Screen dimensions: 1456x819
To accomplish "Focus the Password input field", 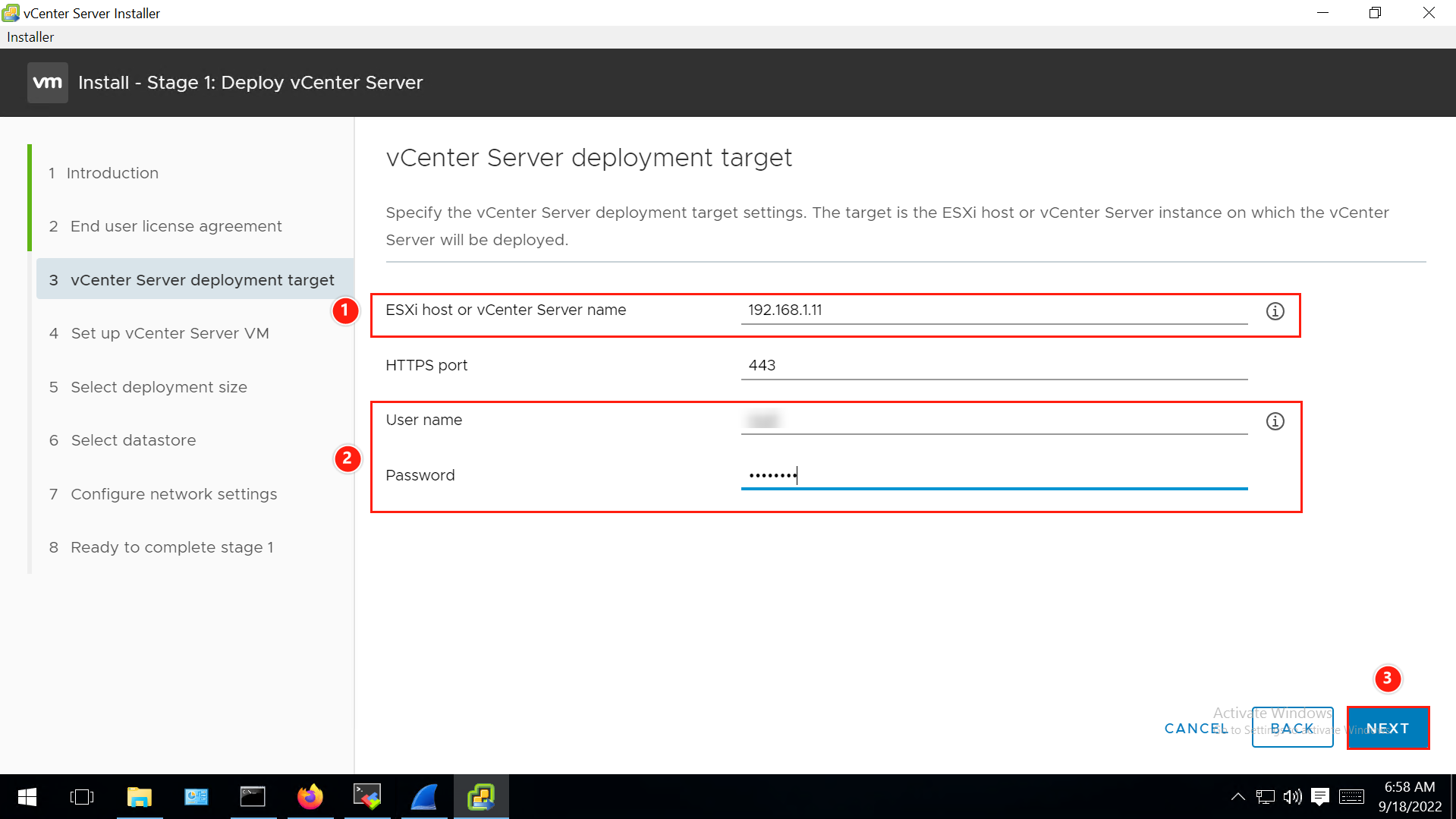I will coord(994,475).
